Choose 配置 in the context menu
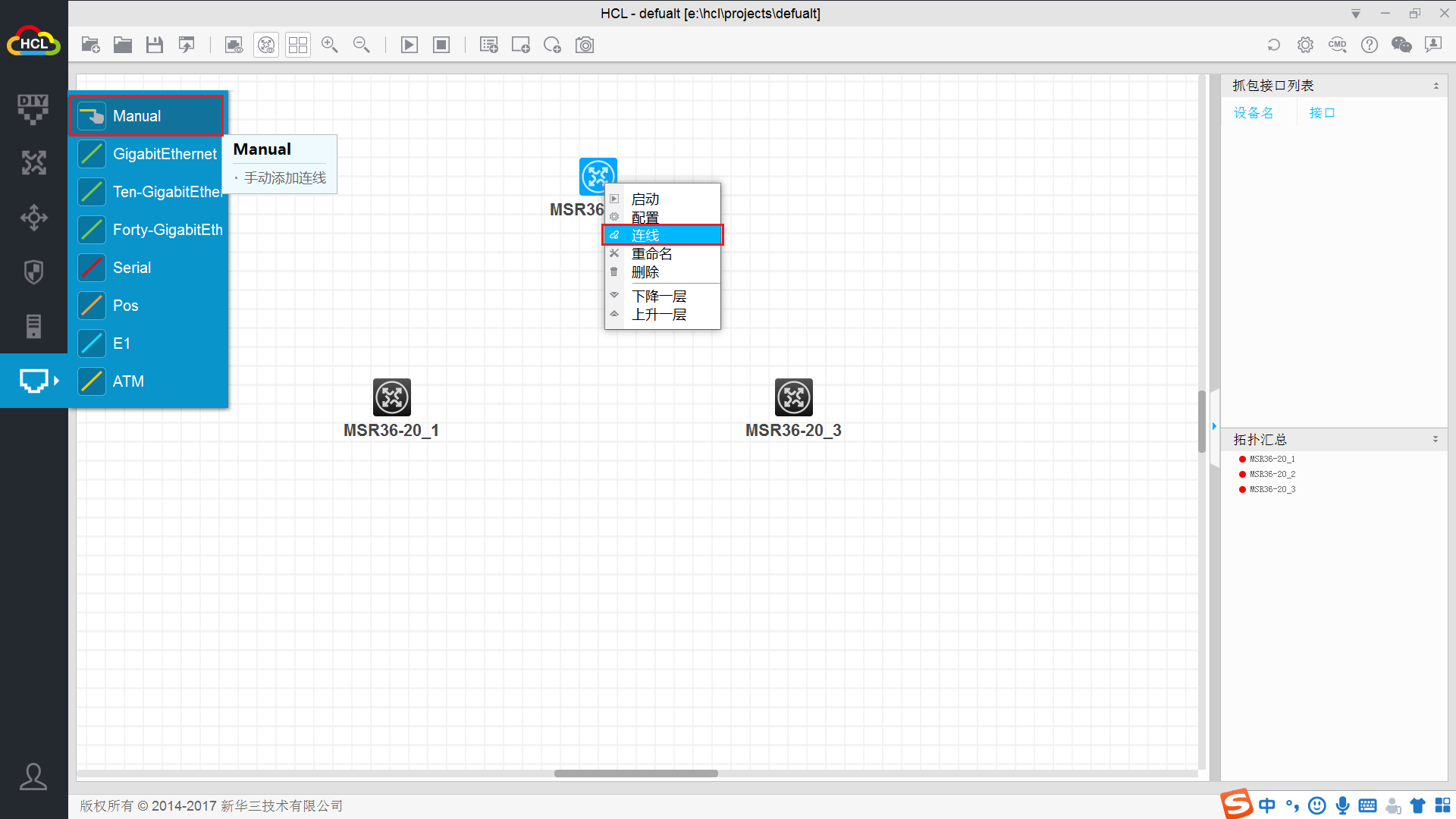 (663, 218)
